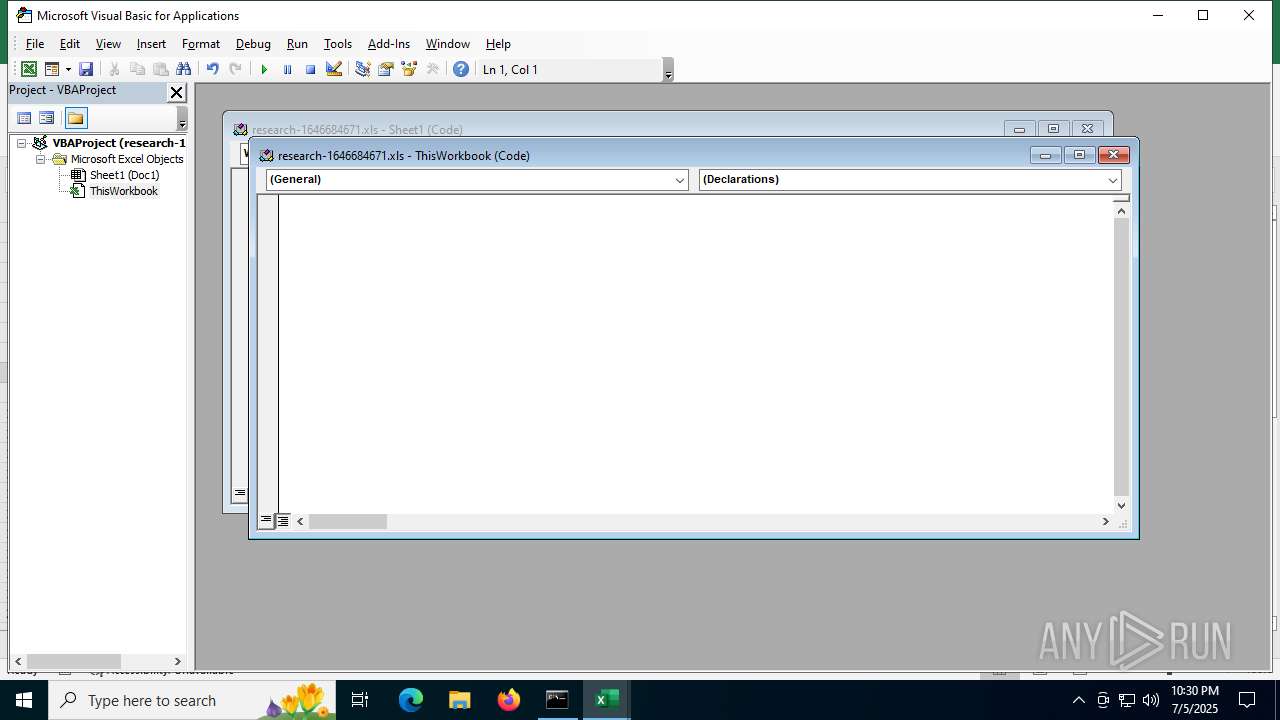Open the Window menu
1280x720 pixels.
point(447,44)
